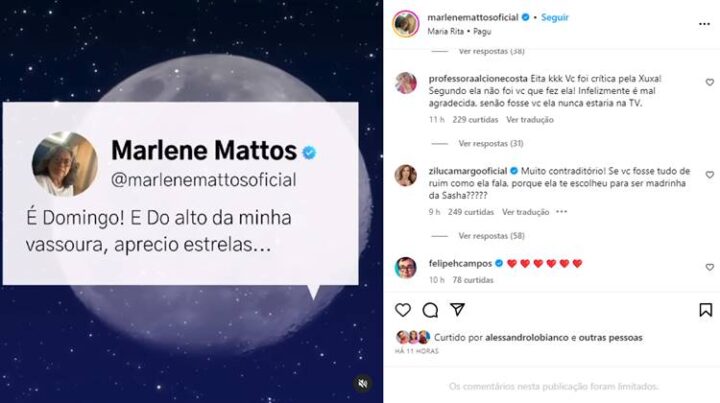Save post with bookmark icon
Viewport: 720px width, 403px height.
706,310
